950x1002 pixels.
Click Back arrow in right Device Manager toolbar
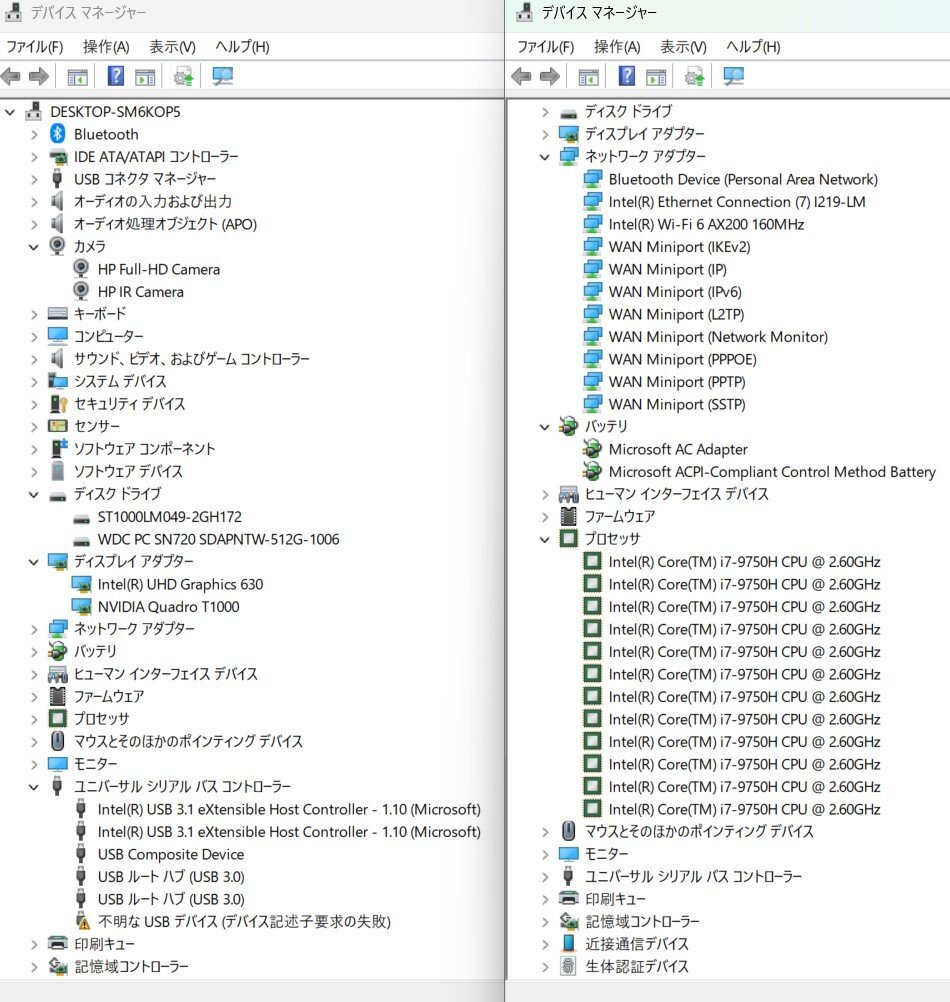(522, 77)
